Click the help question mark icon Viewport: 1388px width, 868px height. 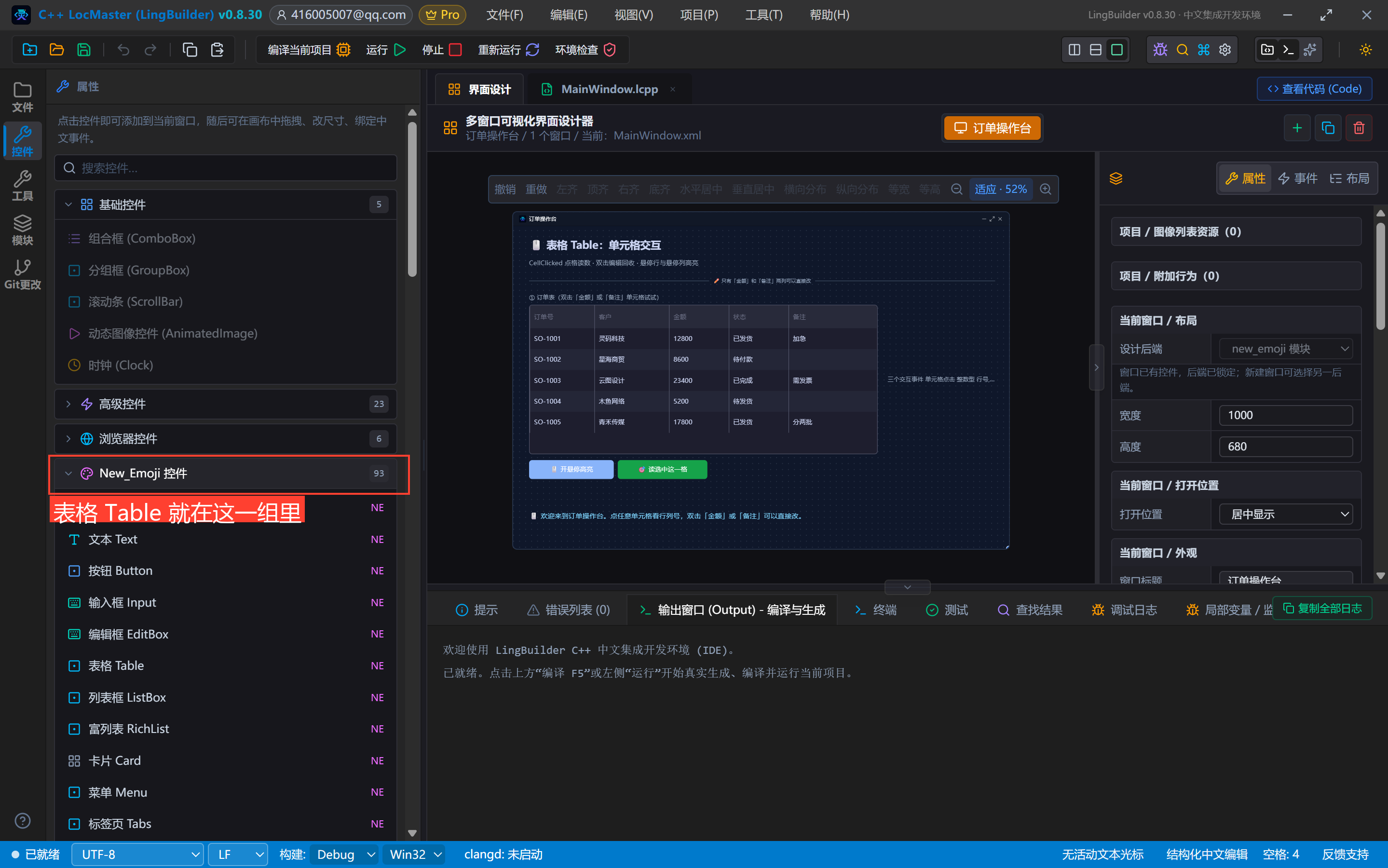pos(22,821)
